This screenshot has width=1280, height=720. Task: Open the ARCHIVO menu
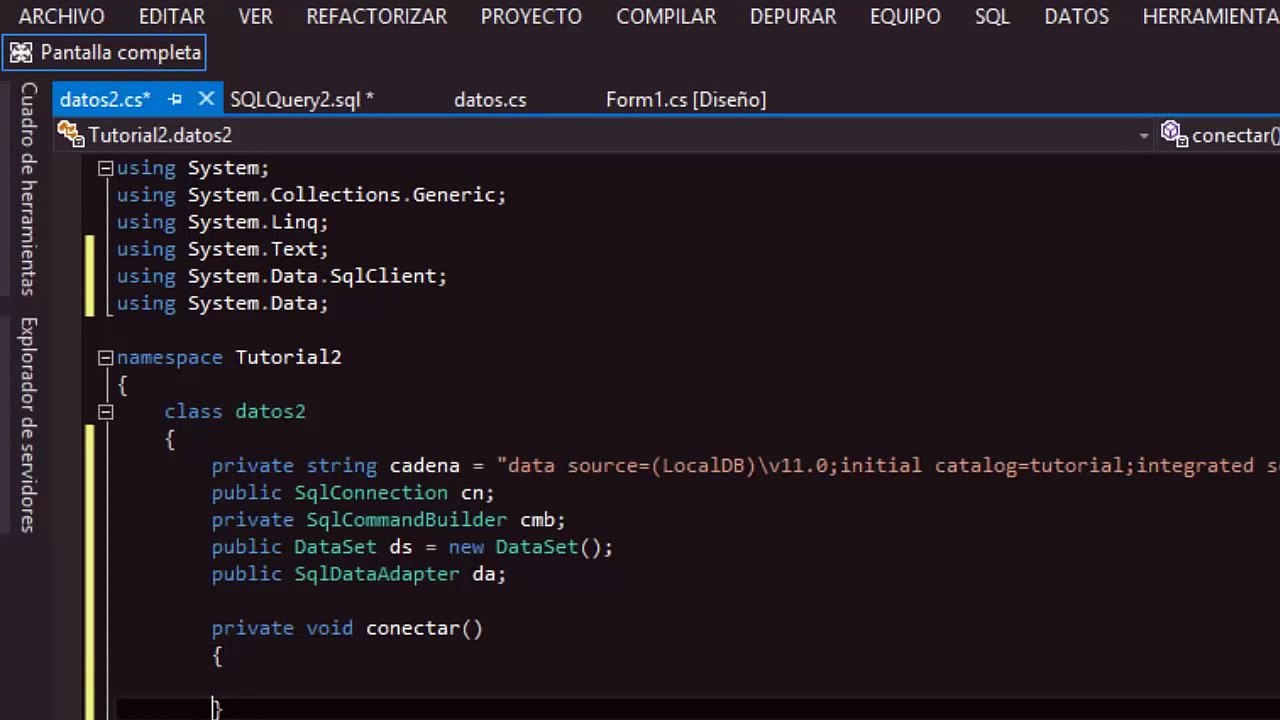(61, 16)
